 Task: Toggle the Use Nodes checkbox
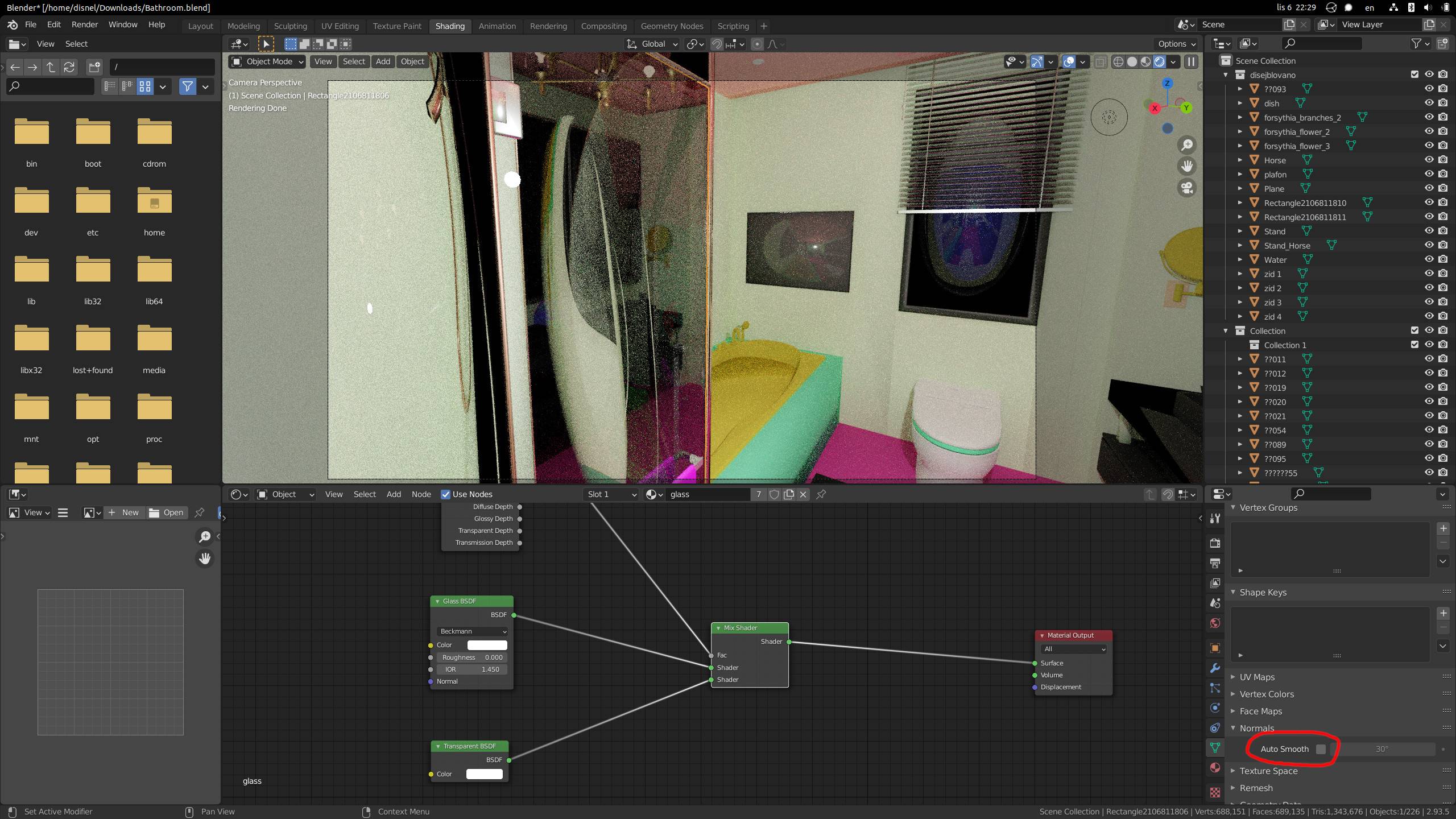pos(446,494)
